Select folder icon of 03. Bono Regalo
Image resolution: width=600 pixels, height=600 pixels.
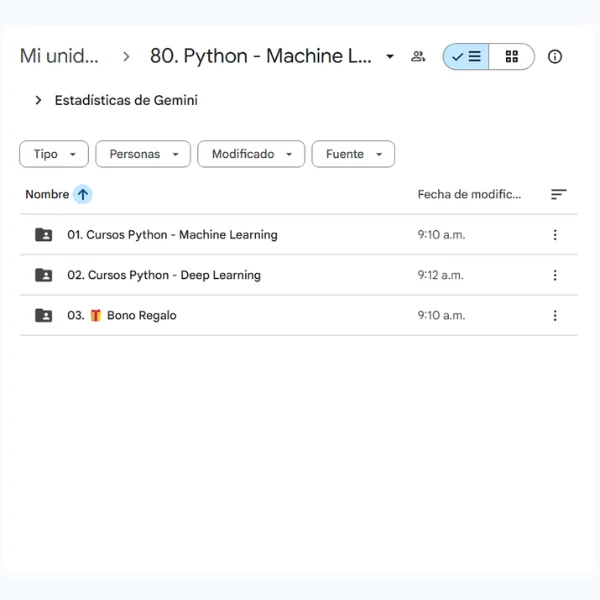click(44, 315)
